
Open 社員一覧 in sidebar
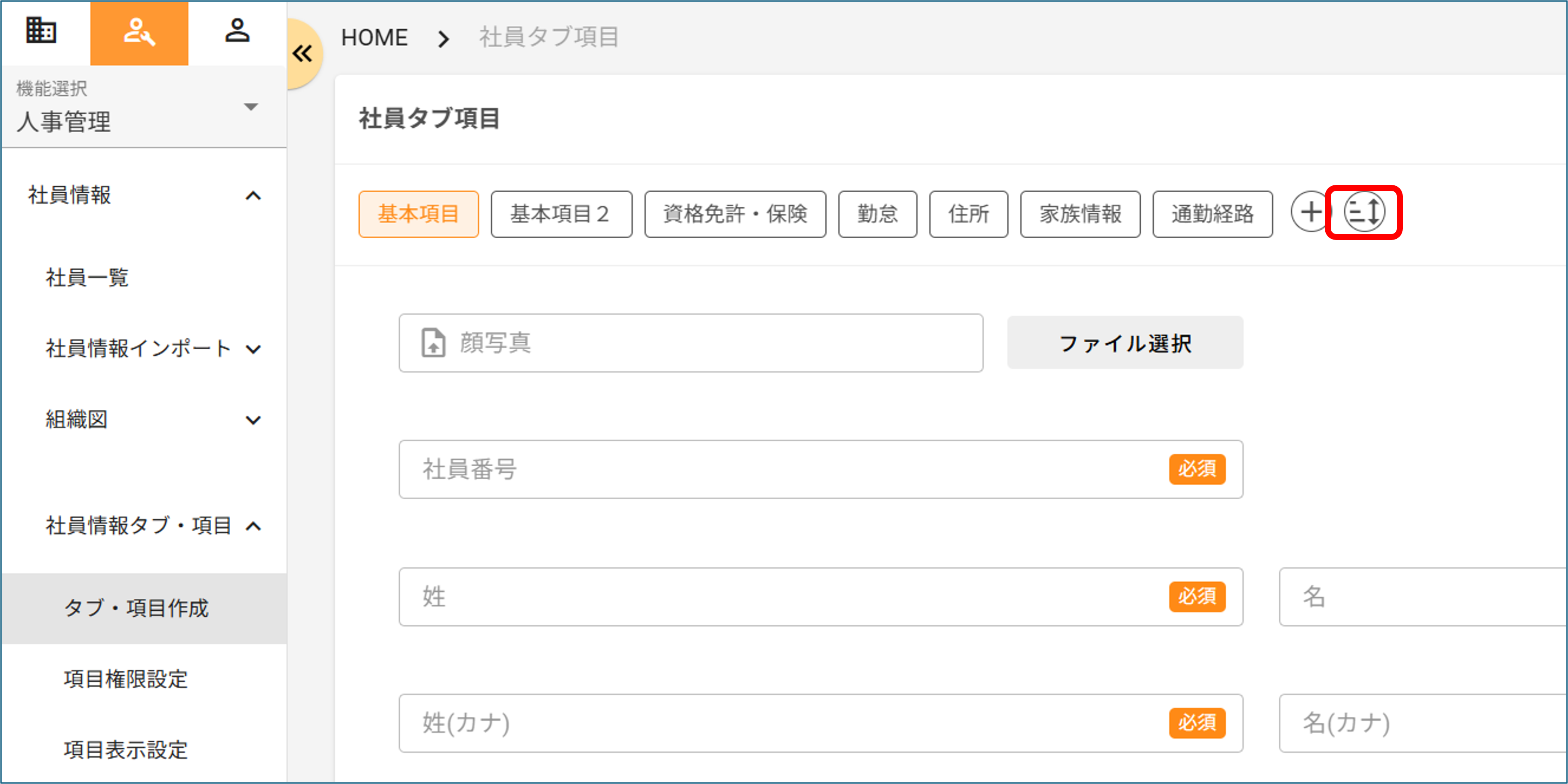click(x=87, y=278)
